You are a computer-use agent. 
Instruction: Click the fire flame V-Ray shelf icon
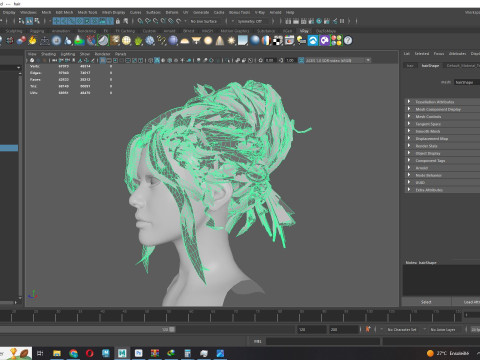coord(32,40)
